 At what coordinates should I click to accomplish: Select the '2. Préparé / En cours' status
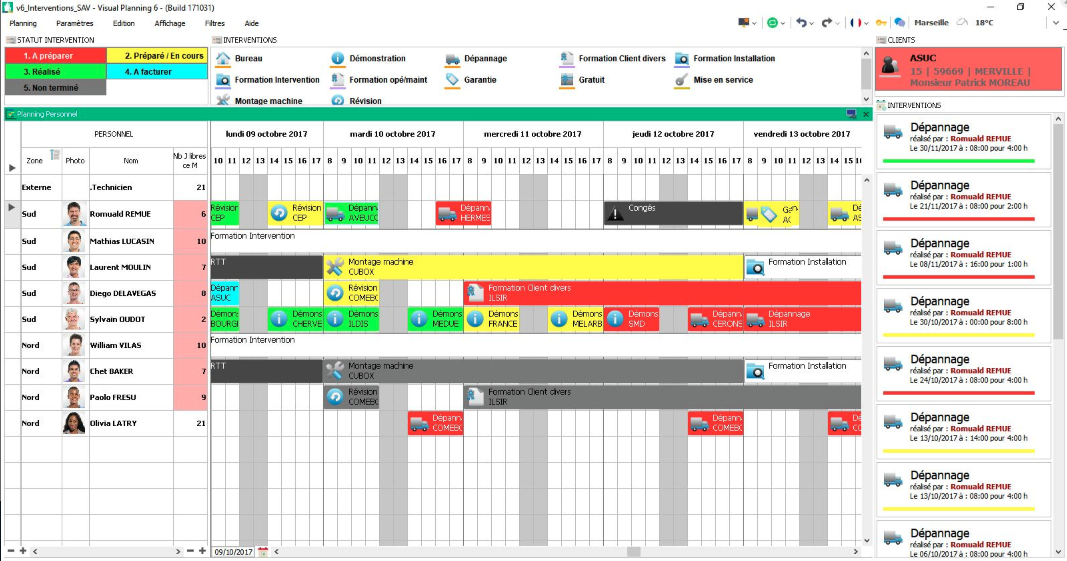157,56
